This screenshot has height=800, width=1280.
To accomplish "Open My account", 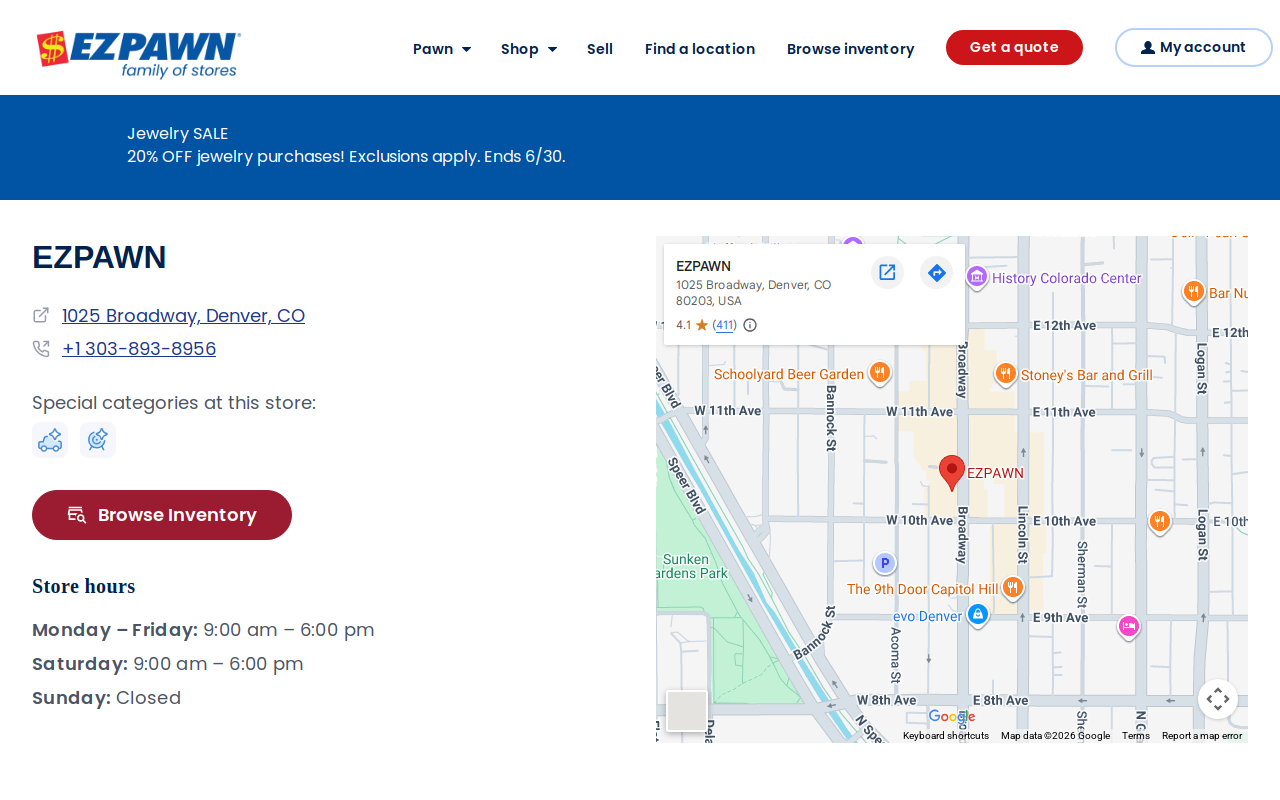I will (1193, 47).
